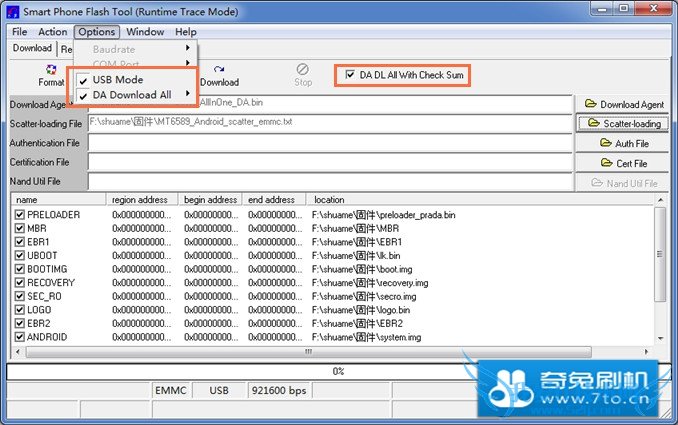The image size is (678, 425).
Task: Click the Cert File button
Action: point(622,163)
